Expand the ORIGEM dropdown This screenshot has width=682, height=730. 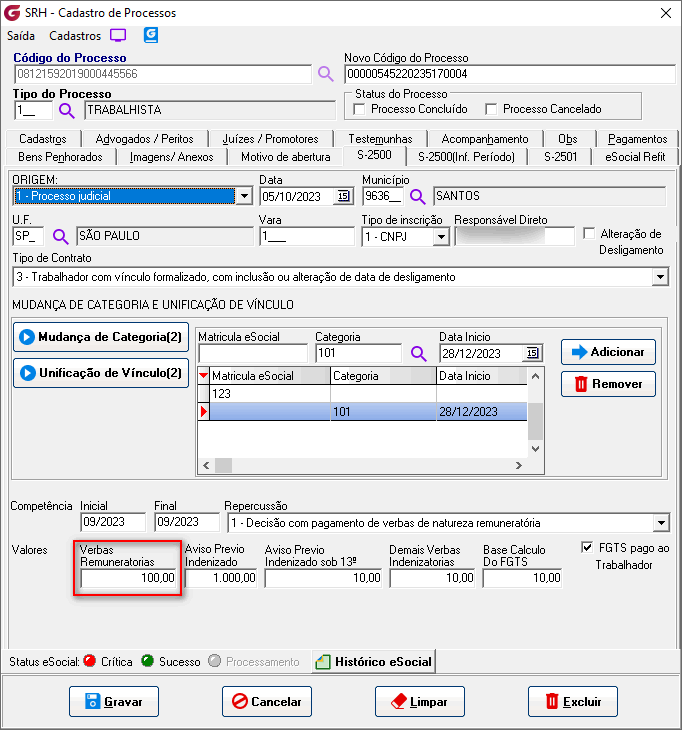point(243,196)
